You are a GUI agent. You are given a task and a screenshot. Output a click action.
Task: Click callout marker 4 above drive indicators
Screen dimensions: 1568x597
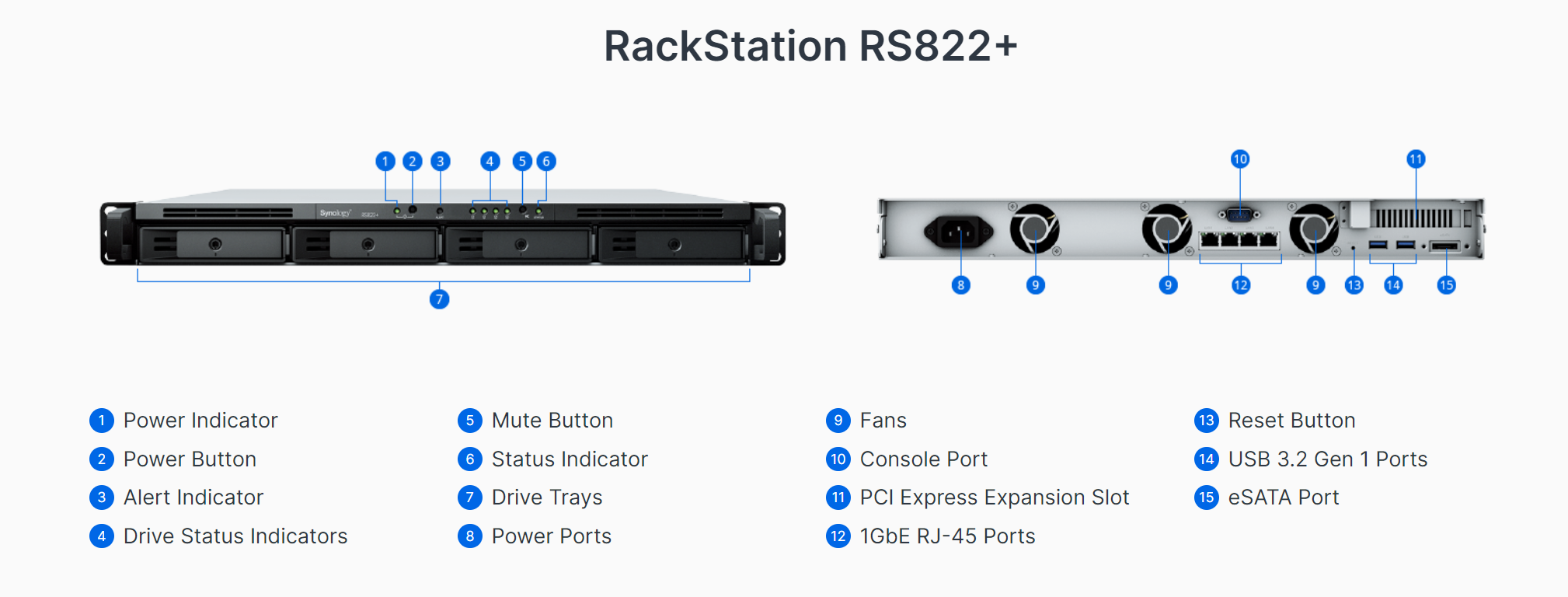[490, 161]
